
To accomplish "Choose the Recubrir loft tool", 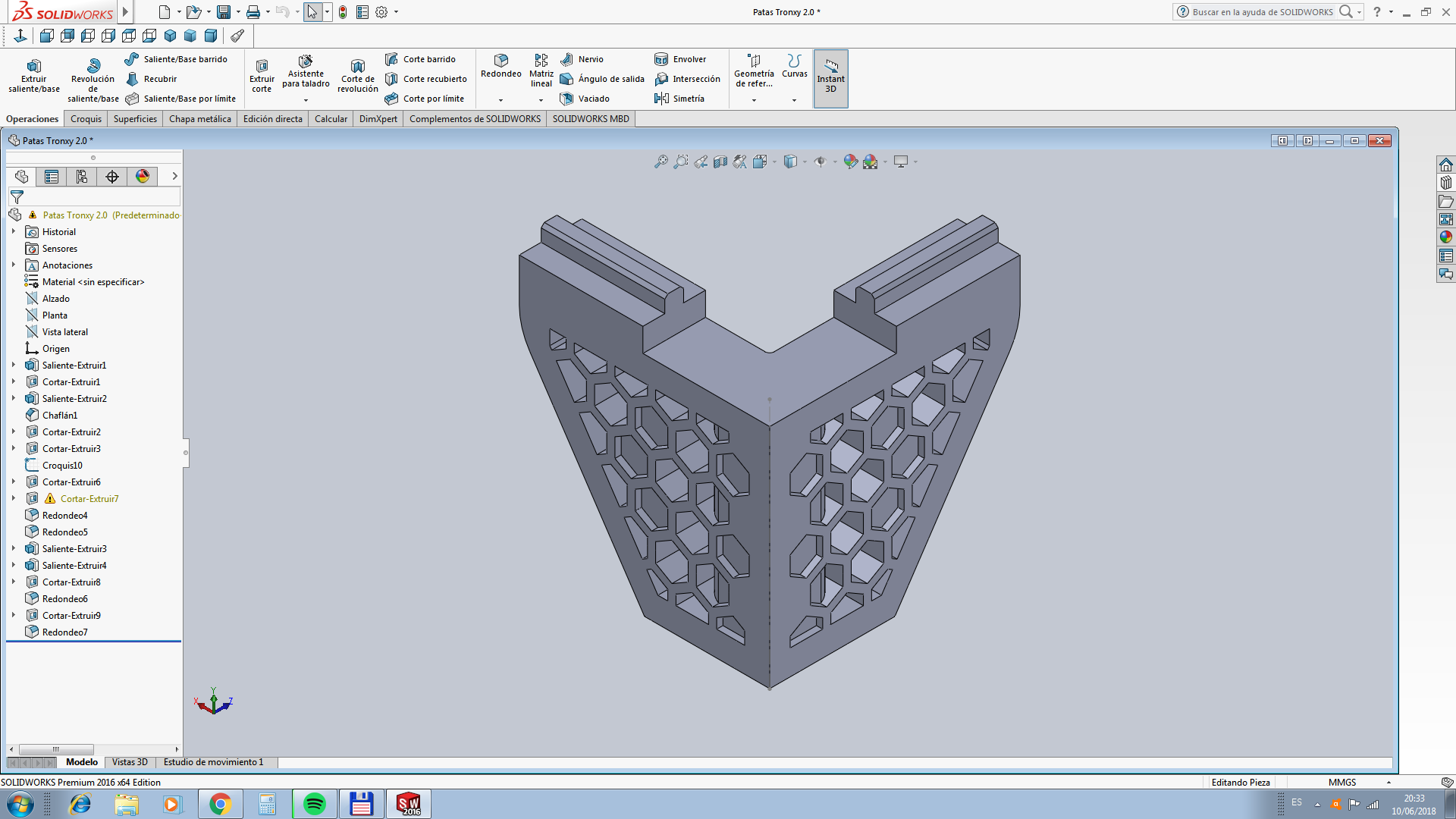I will (151, 79).
